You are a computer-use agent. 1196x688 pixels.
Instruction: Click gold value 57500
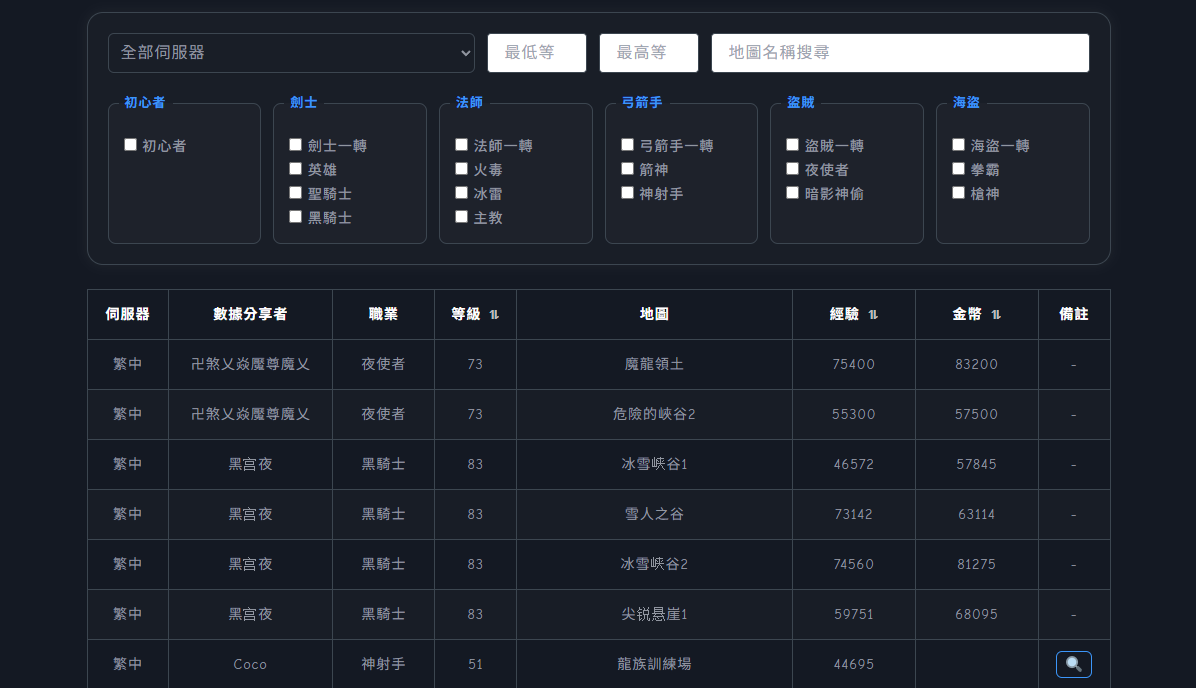click(976, 414)
